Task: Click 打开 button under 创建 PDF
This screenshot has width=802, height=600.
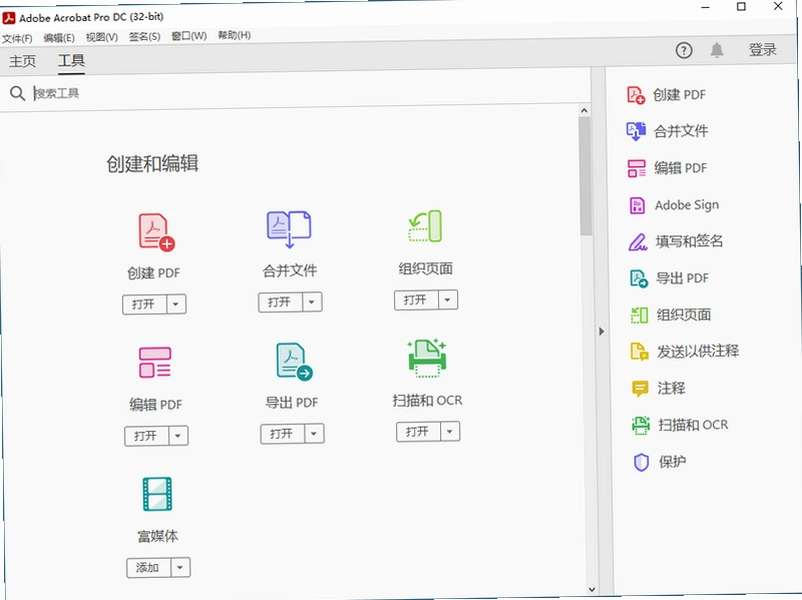Action: (x=145, y=305)
